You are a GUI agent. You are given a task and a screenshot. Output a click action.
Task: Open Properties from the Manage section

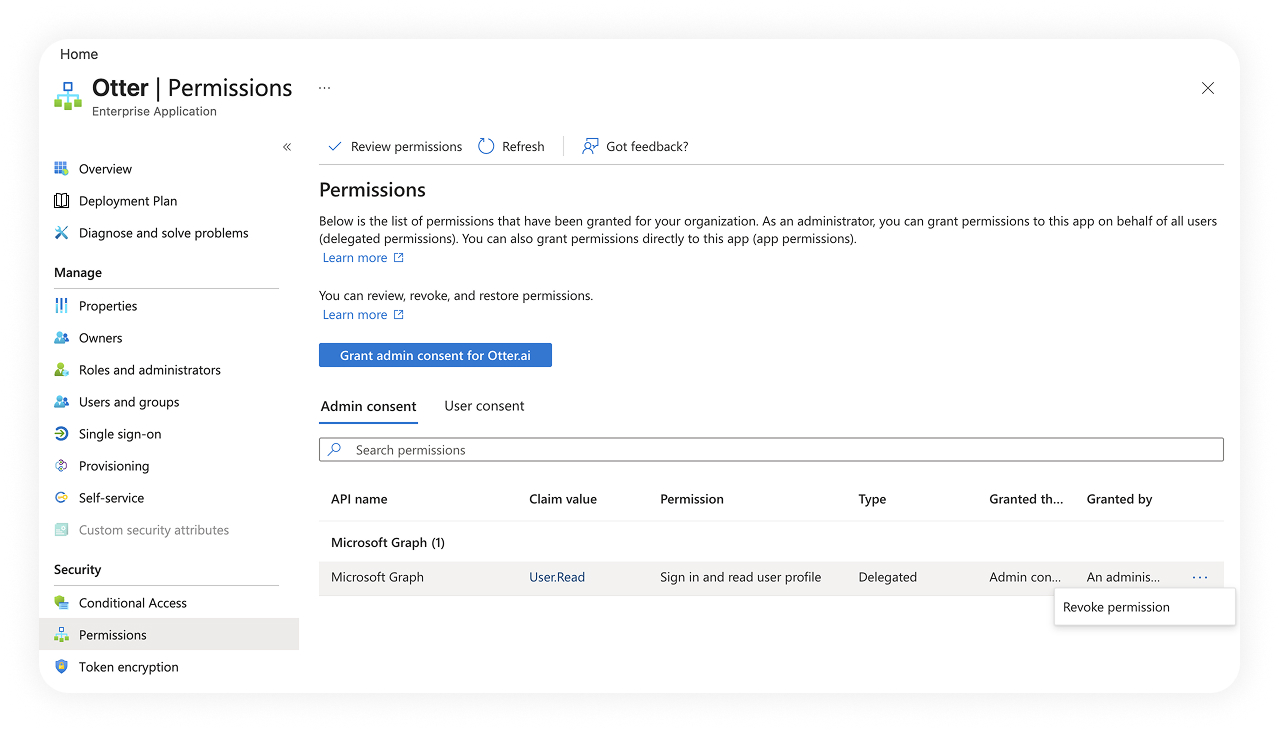click(108, 306)
